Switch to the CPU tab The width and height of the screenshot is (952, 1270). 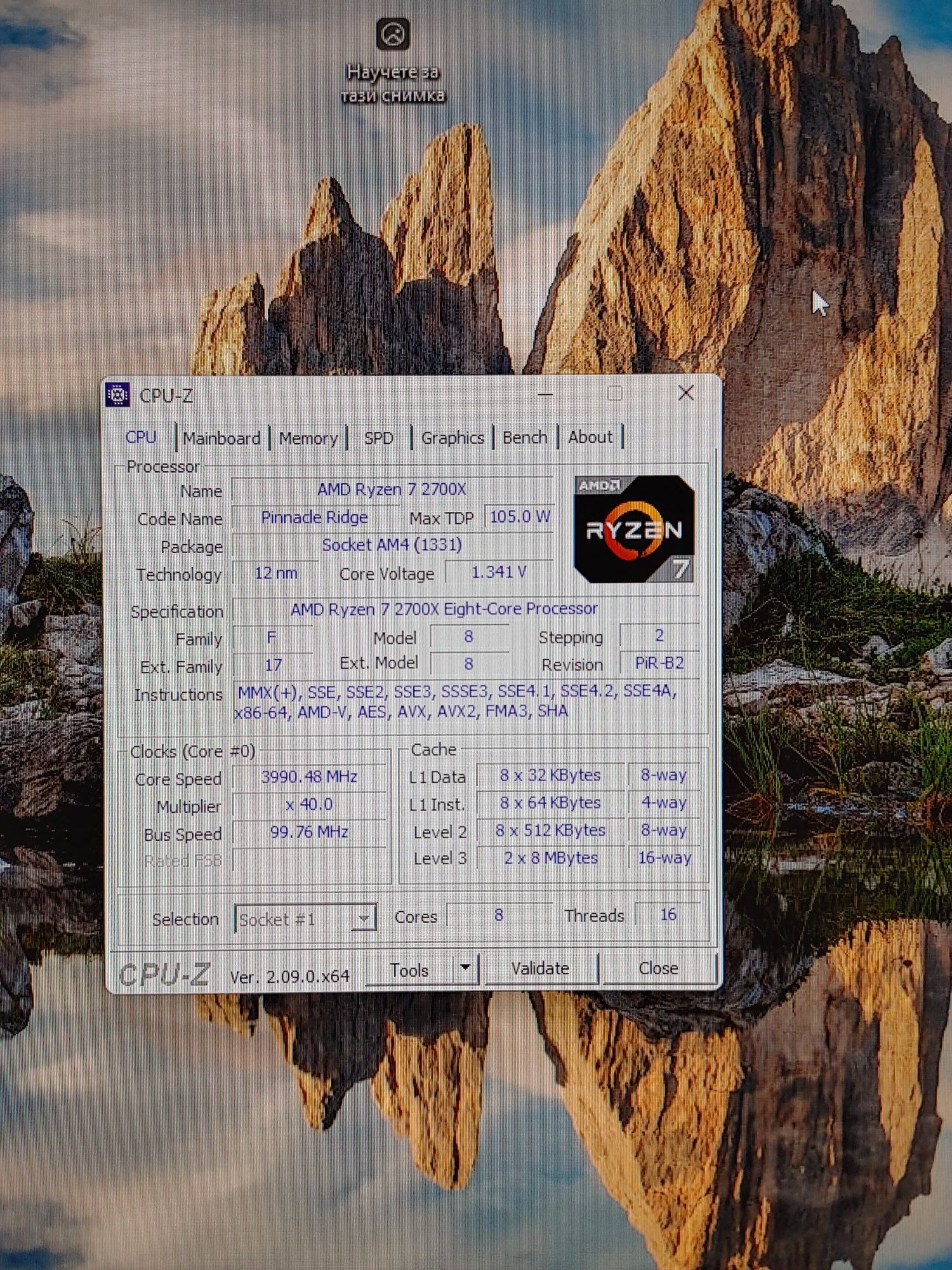[x=141, y=438]
